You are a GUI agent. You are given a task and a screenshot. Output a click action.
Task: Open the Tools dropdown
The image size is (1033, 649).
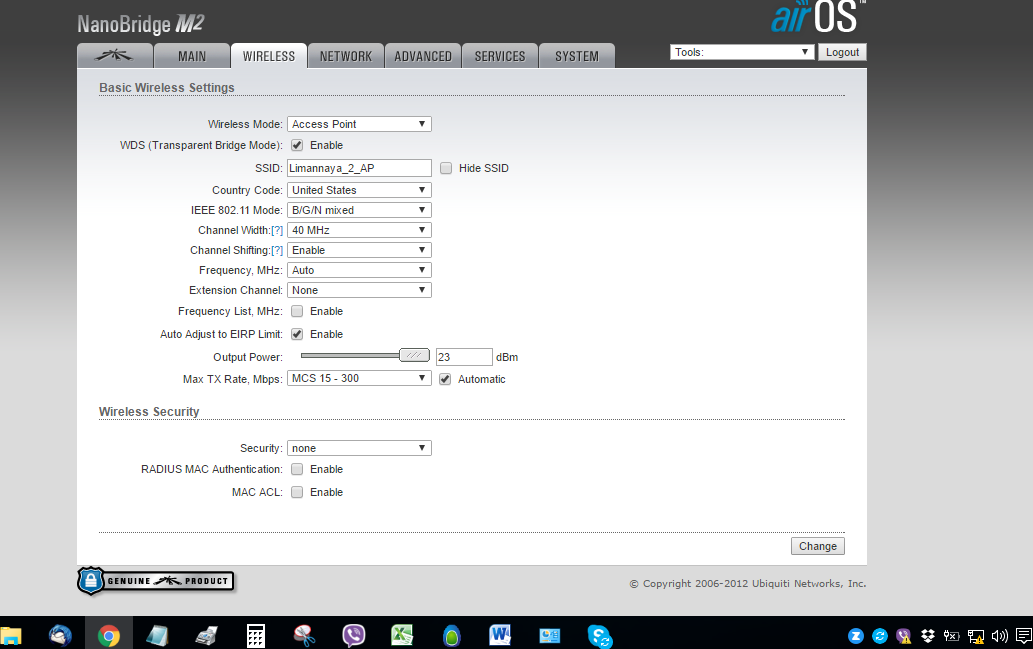click(742, 52)
